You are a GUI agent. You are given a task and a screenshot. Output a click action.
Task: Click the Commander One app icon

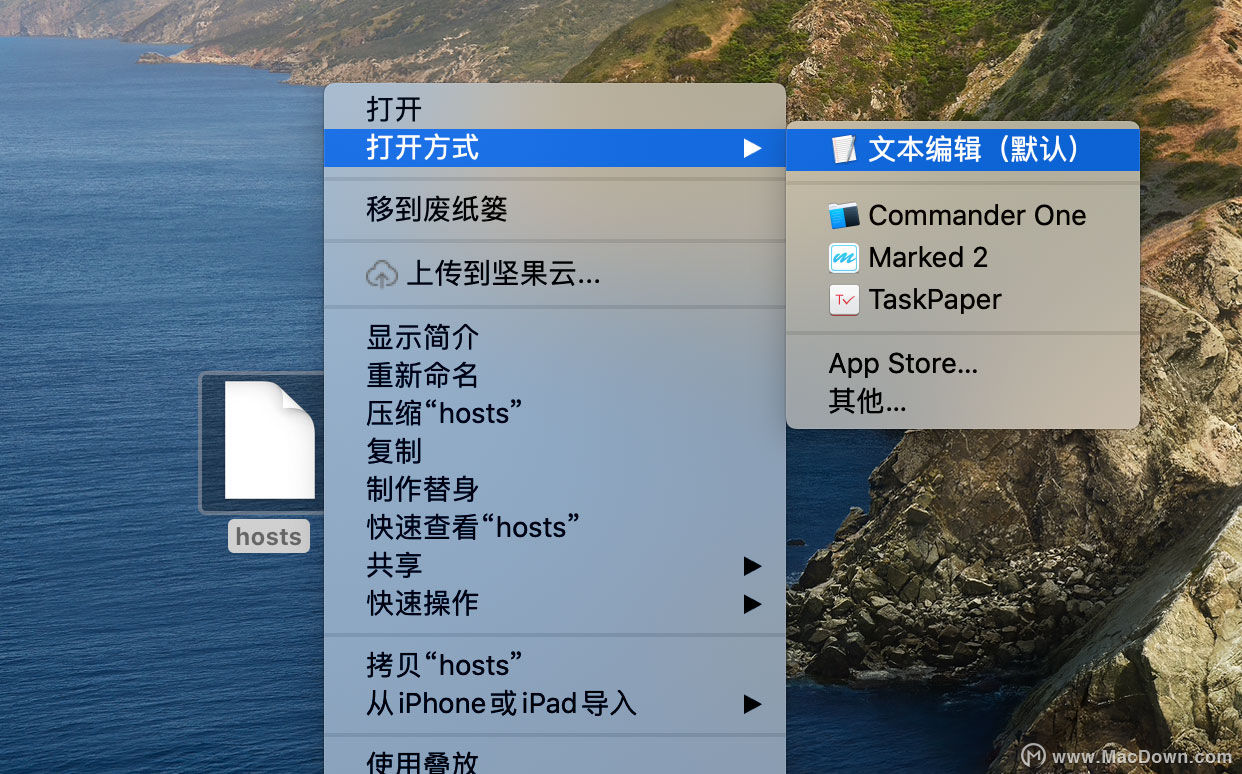tap(845, 215)
